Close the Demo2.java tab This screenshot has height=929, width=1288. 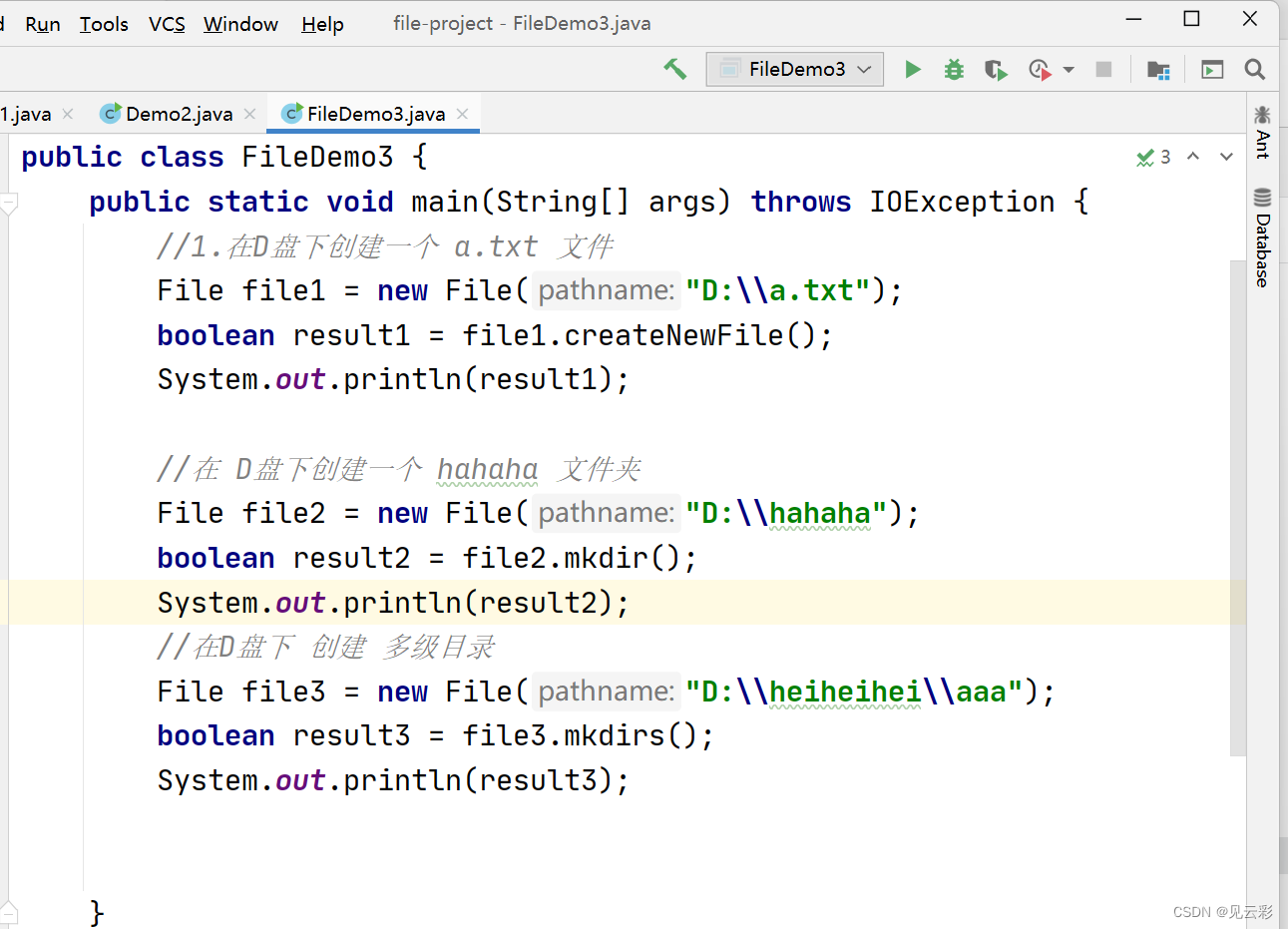tap(249, 114)
